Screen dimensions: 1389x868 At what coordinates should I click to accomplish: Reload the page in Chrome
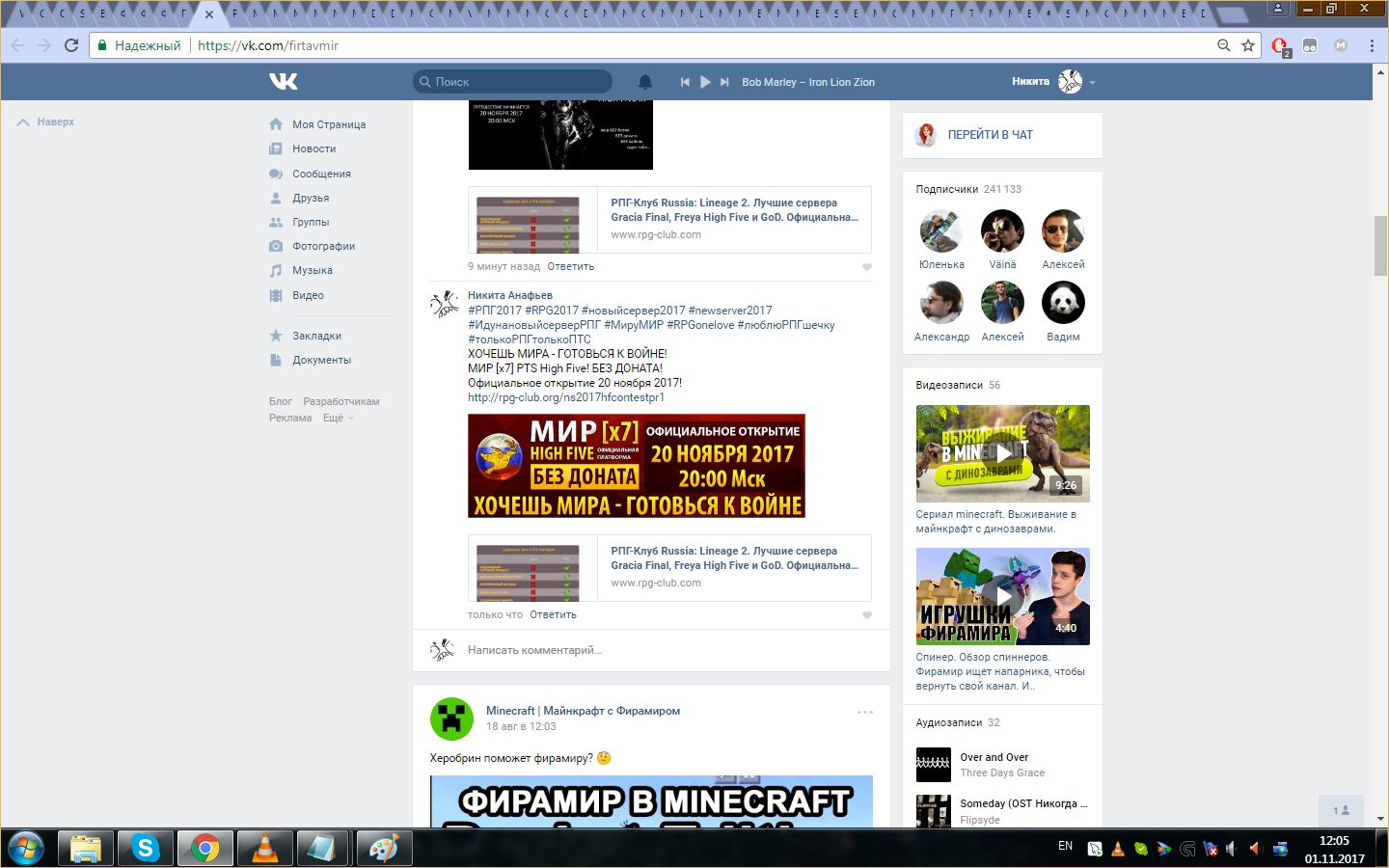pyautogui.click(x=71, y=45)
